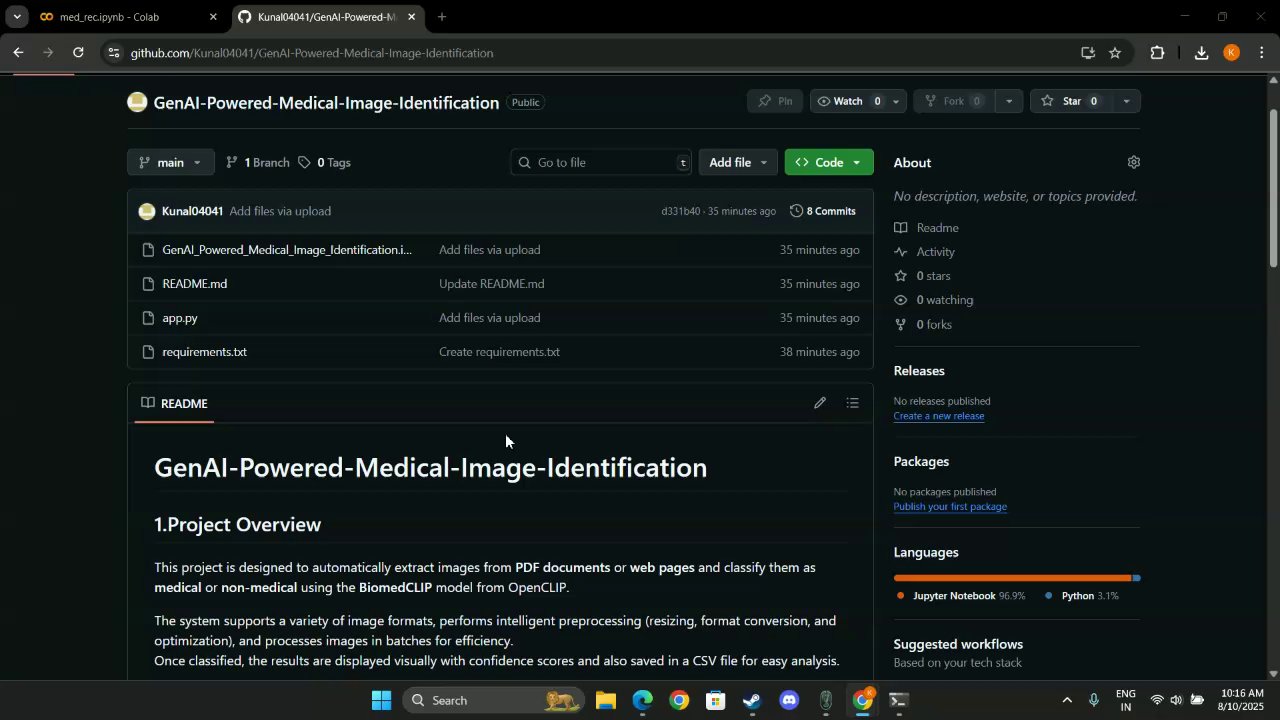View the 0 Tags list
Screen dimensions: 1280x720
click(x=324, y=162)
